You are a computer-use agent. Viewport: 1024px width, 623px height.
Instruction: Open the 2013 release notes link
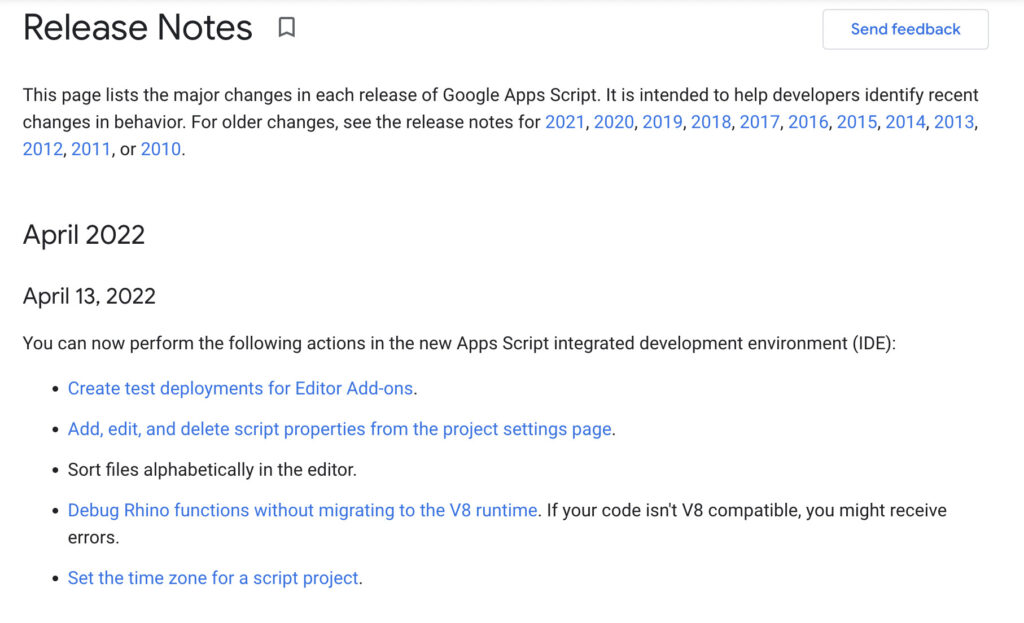(953, 122)
